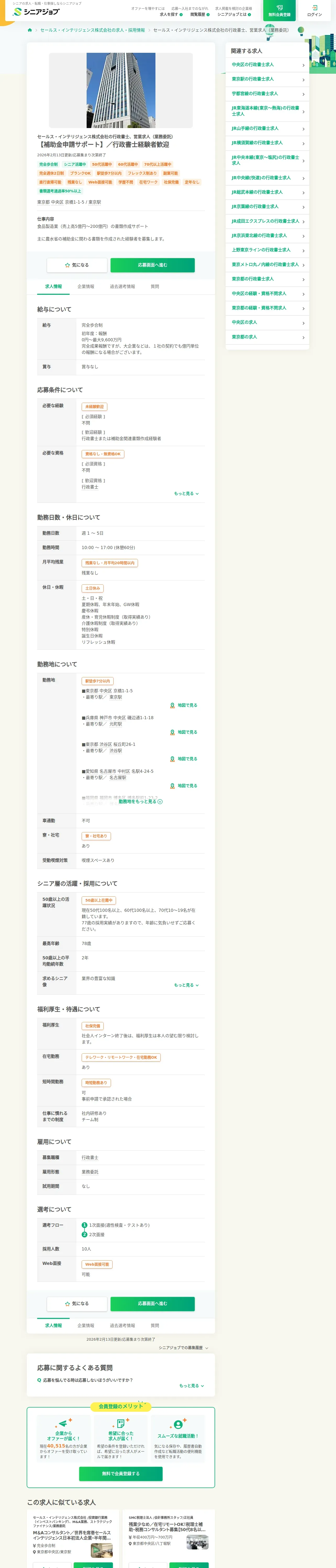The width and height of the screenshot is (336, 1568).
Task: Click the Web面接可能 tag under job title
Action: (x=100, y=182)
